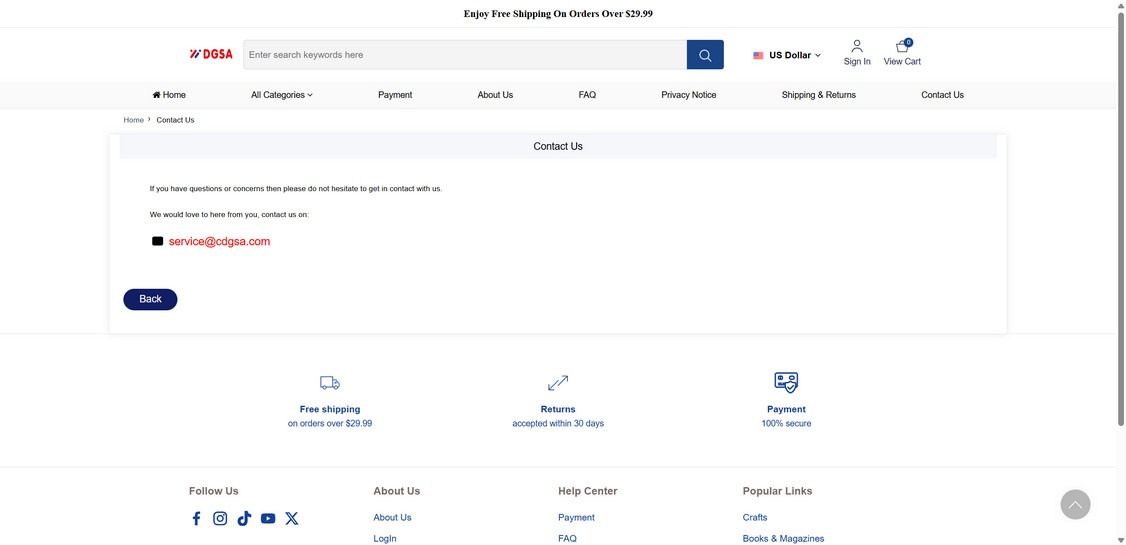1126x545 pixels.
Task: Click the scroll-to-top arrow button
Action: [1075, 504]
